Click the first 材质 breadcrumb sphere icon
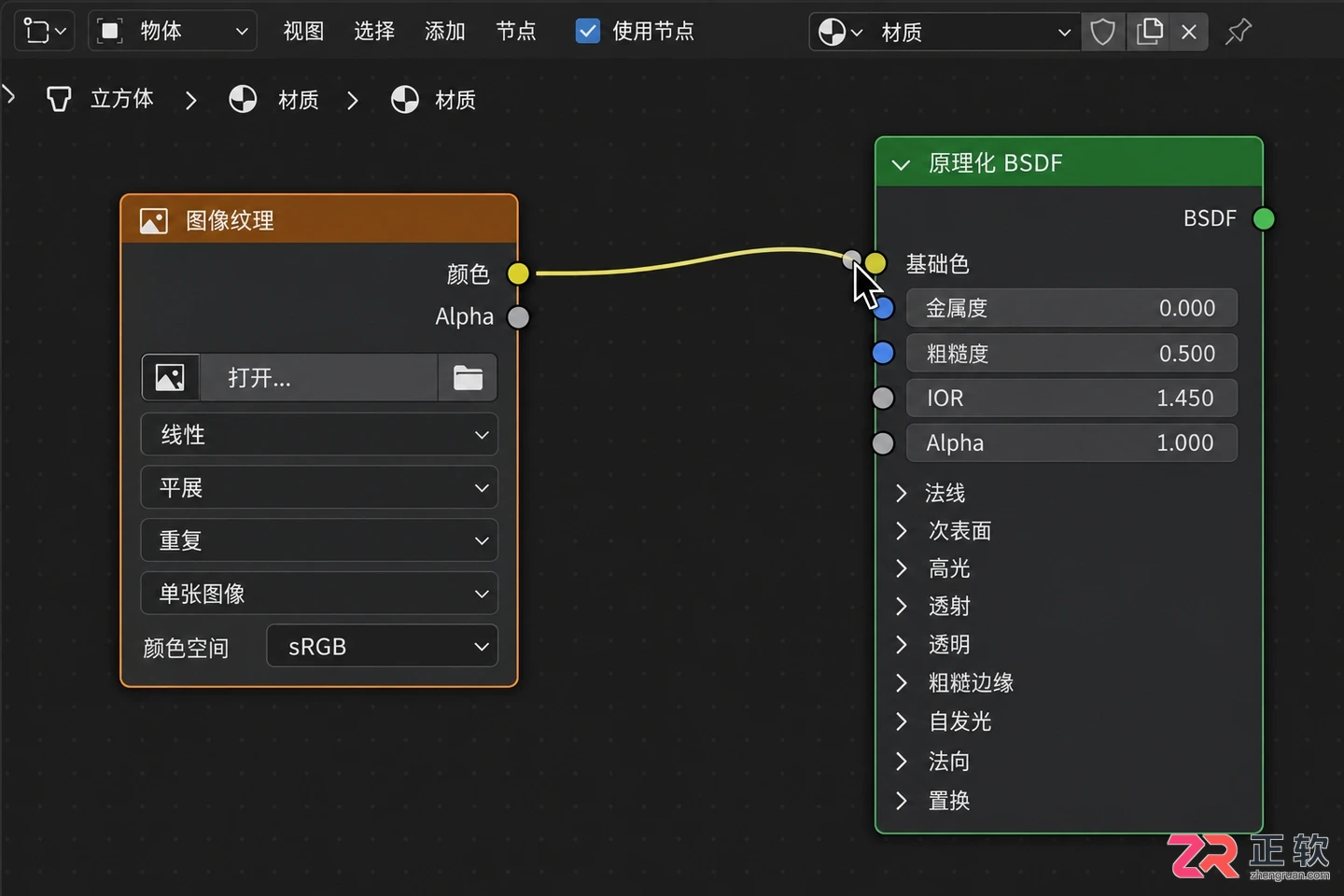Viewport: 1344px width, 896px height. (243, 99)
